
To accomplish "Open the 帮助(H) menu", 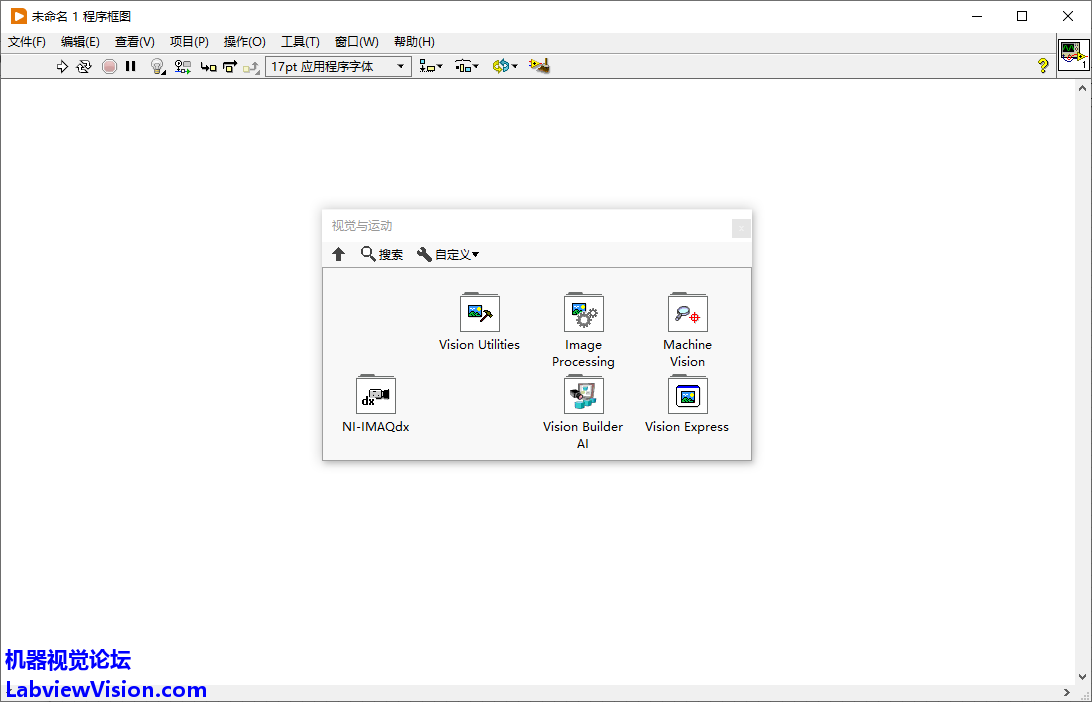I will pos(414,42).
